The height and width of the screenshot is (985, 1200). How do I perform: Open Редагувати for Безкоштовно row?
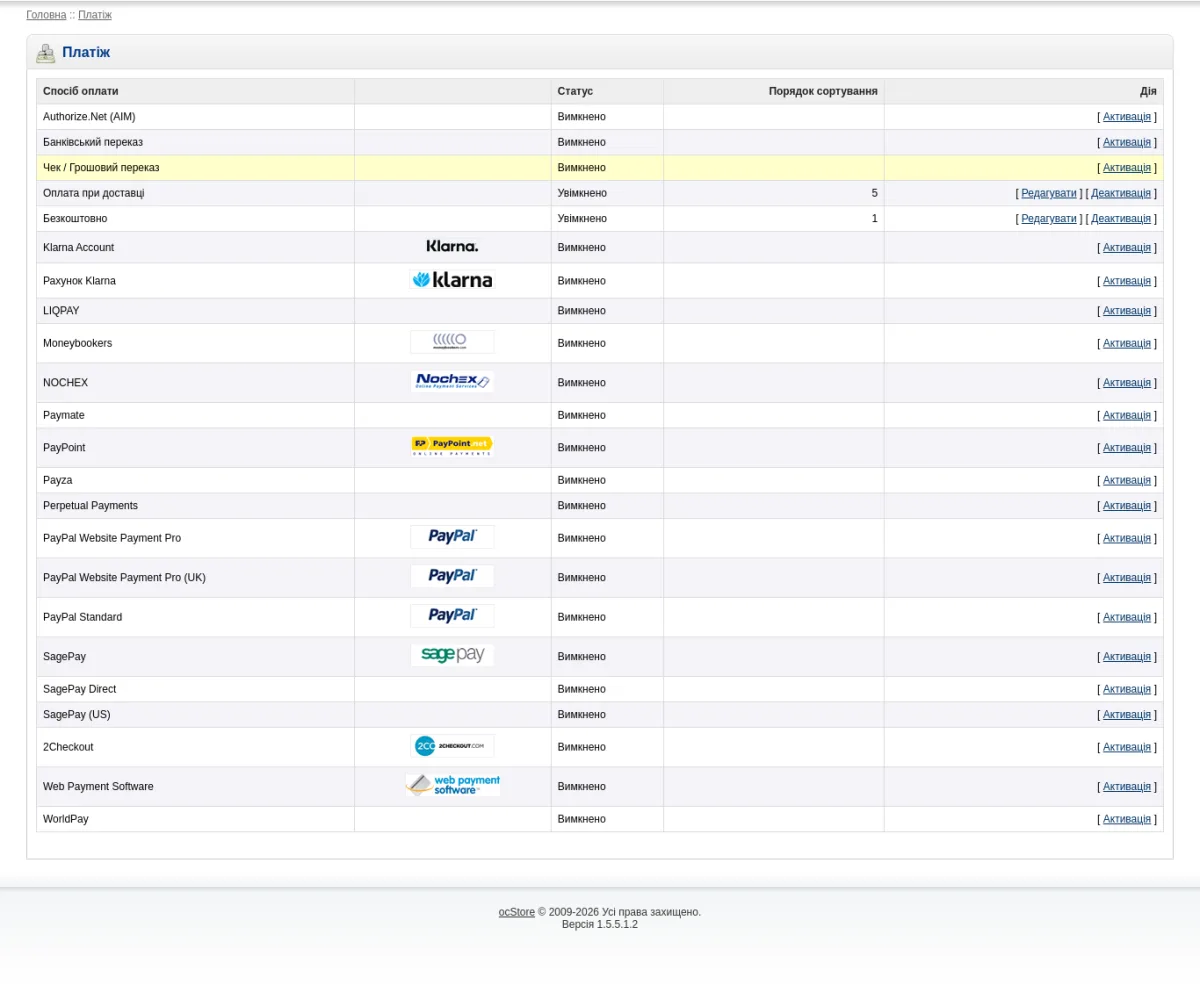[1049, 218]
